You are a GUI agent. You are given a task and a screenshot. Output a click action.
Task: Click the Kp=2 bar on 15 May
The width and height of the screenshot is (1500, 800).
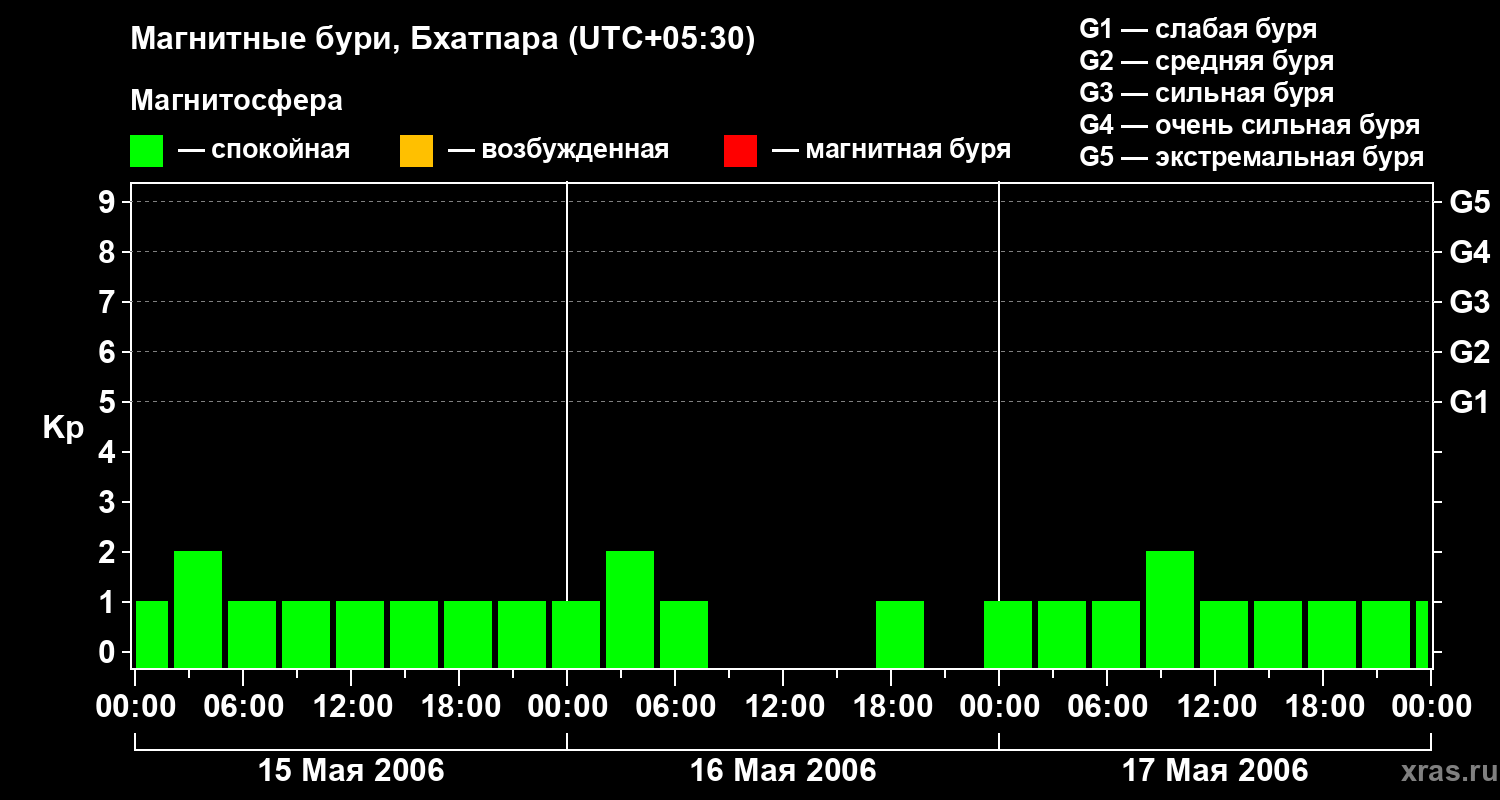click(198, 609)
